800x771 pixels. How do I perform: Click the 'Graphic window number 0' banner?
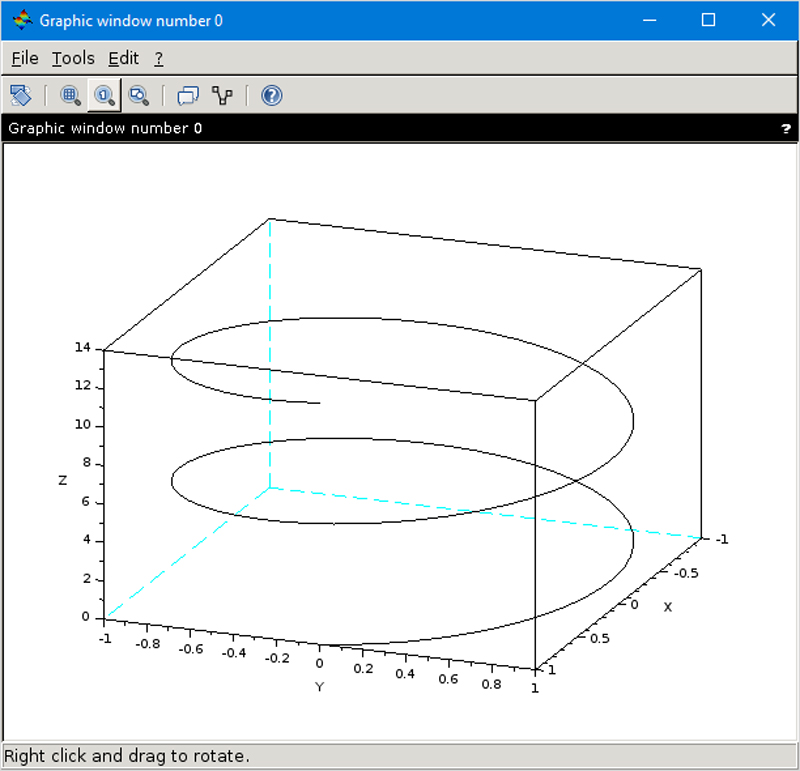(104, 128)
